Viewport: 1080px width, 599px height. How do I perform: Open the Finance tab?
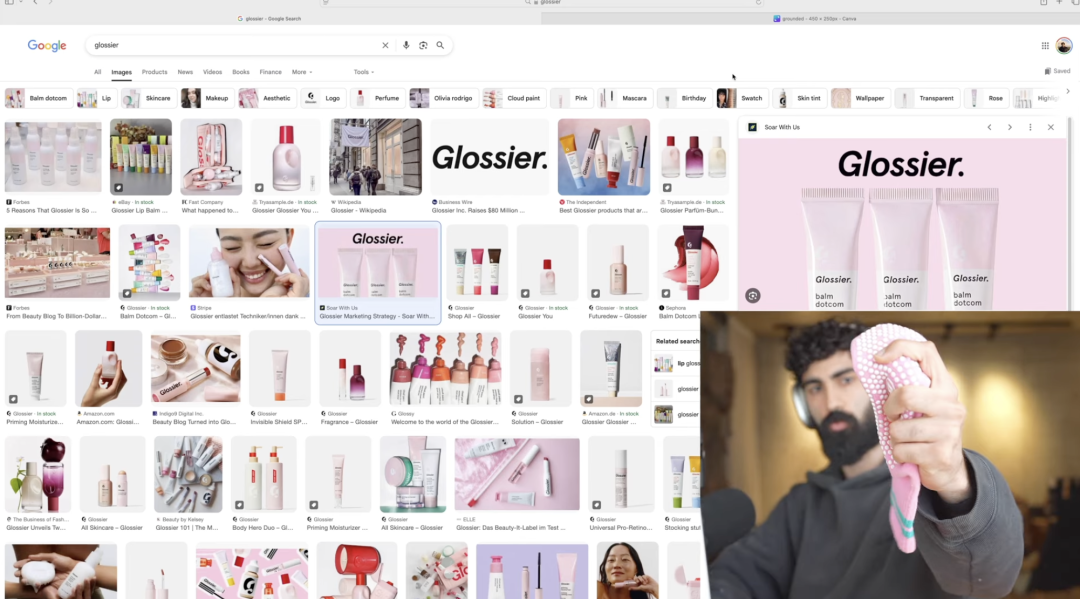(270, 72)
